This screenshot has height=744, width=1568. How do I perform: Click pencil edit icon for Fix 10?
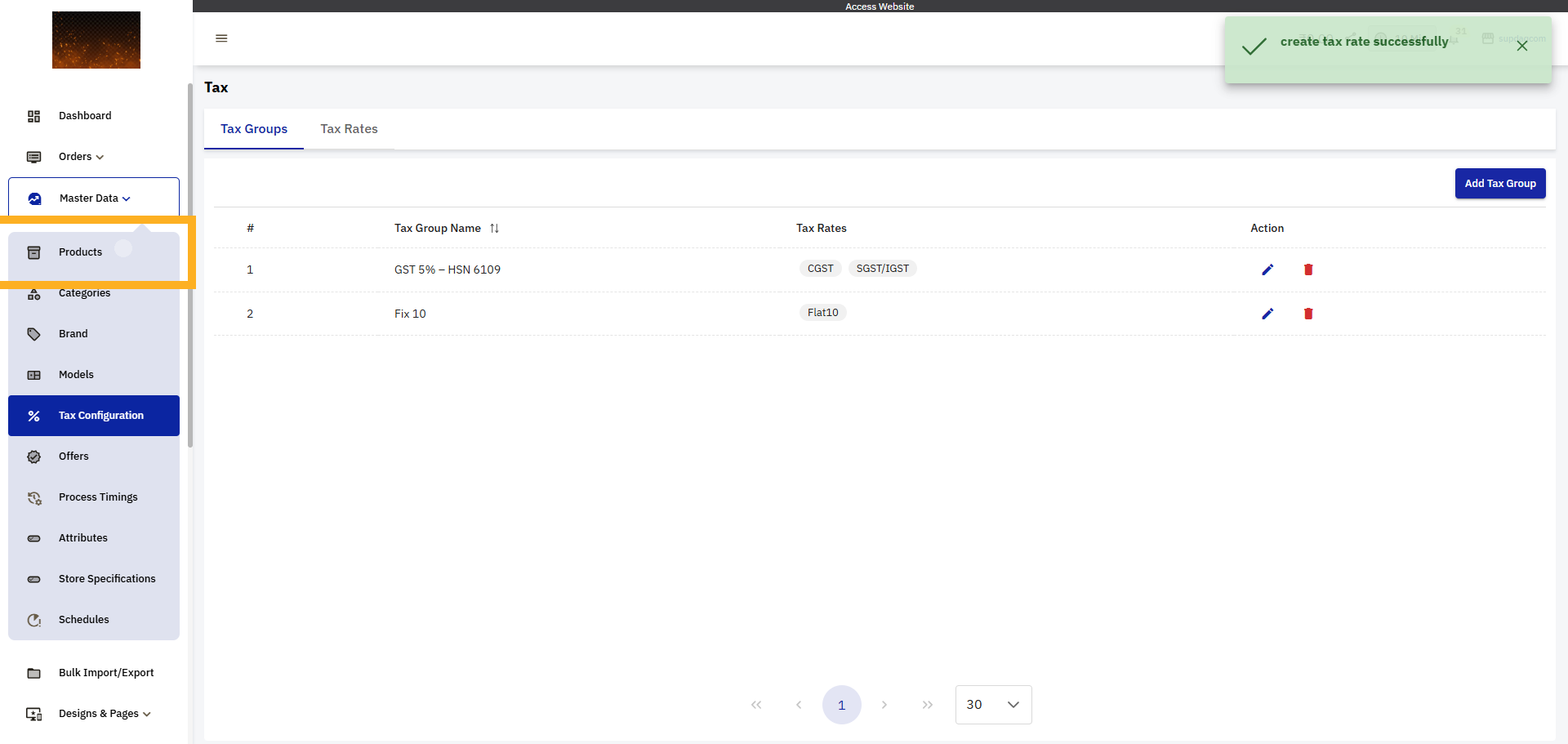[1267, 314]
